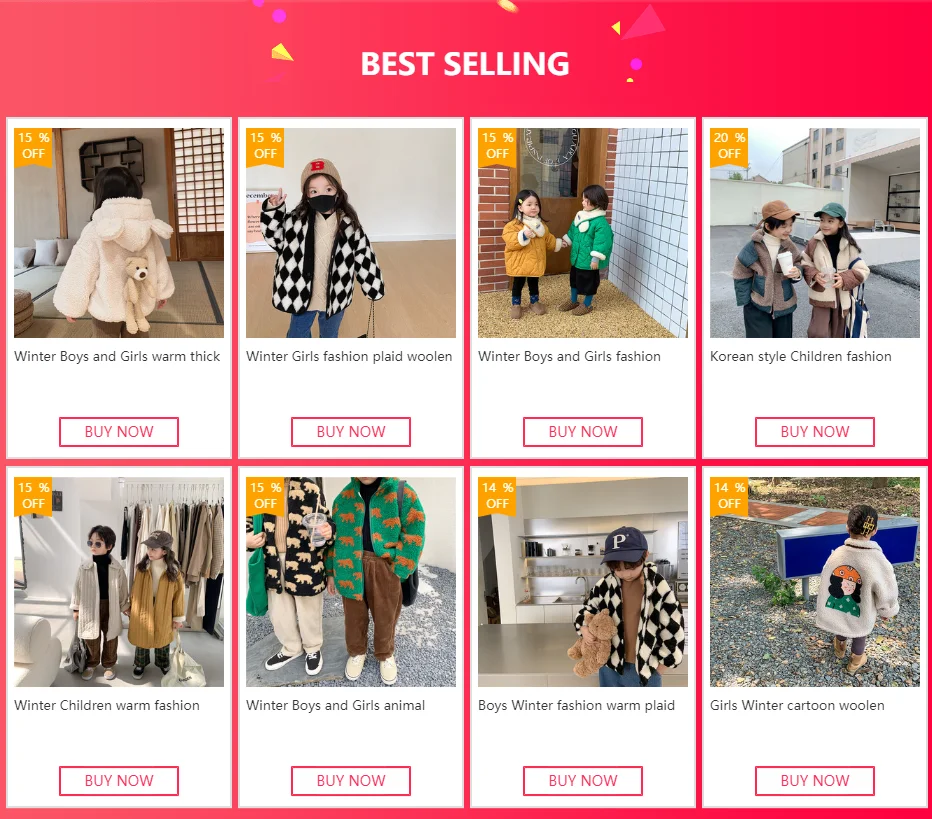Click BUY NOW for Winter Boys and Girls animal
932x819 pixels.
point(351,780)
